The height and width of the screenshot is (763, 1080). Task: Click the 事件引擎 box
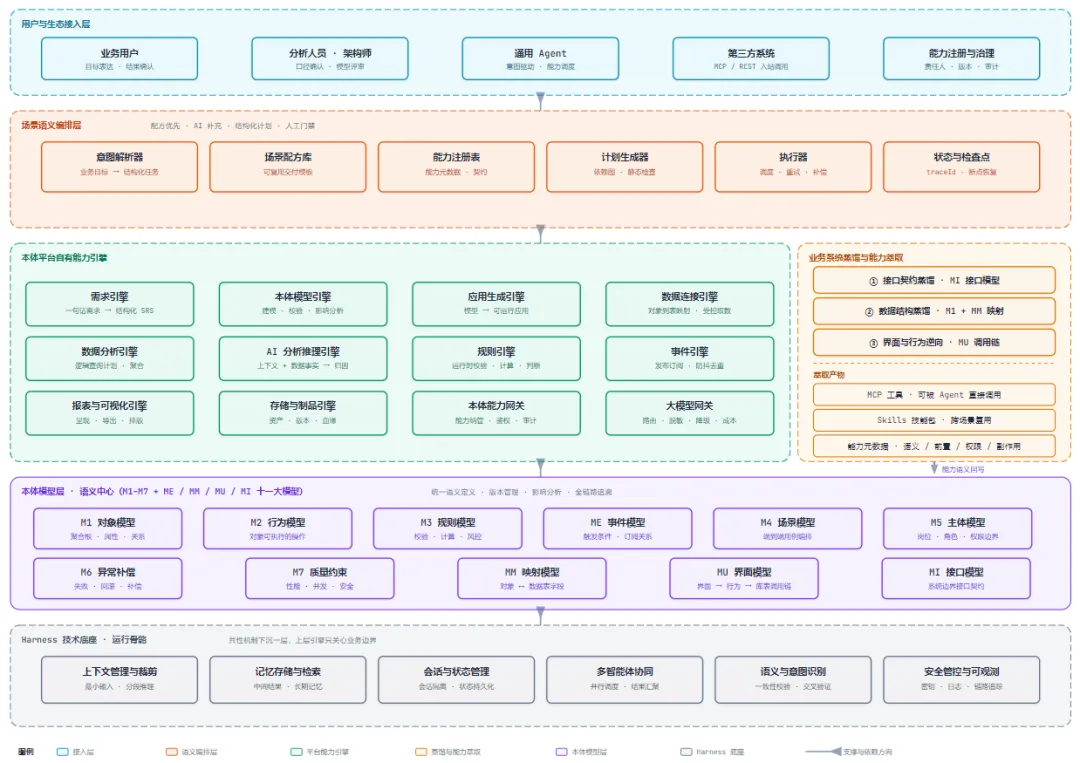[689, 358]
